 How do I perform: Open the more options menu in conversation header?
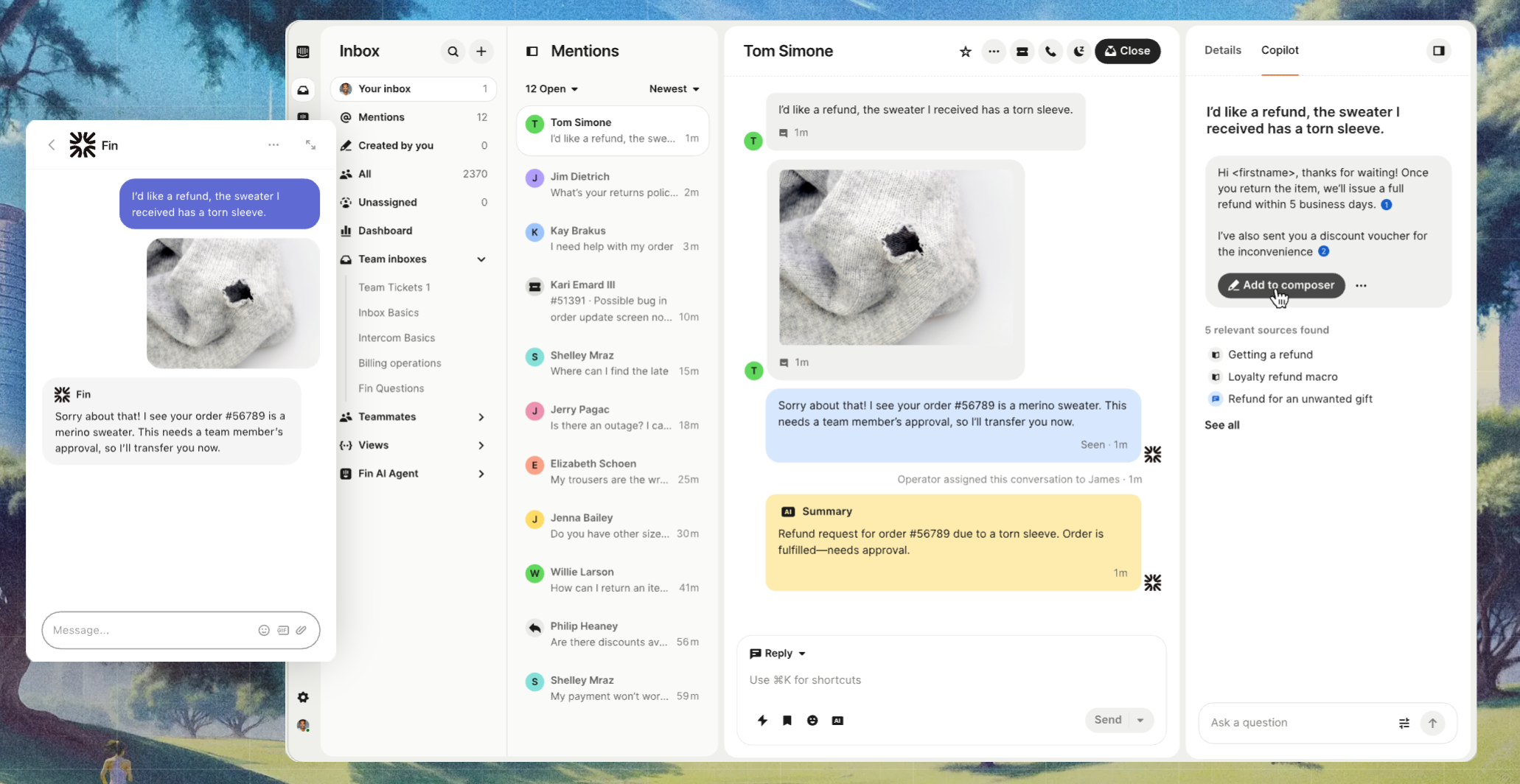click(x=994, y=52)
